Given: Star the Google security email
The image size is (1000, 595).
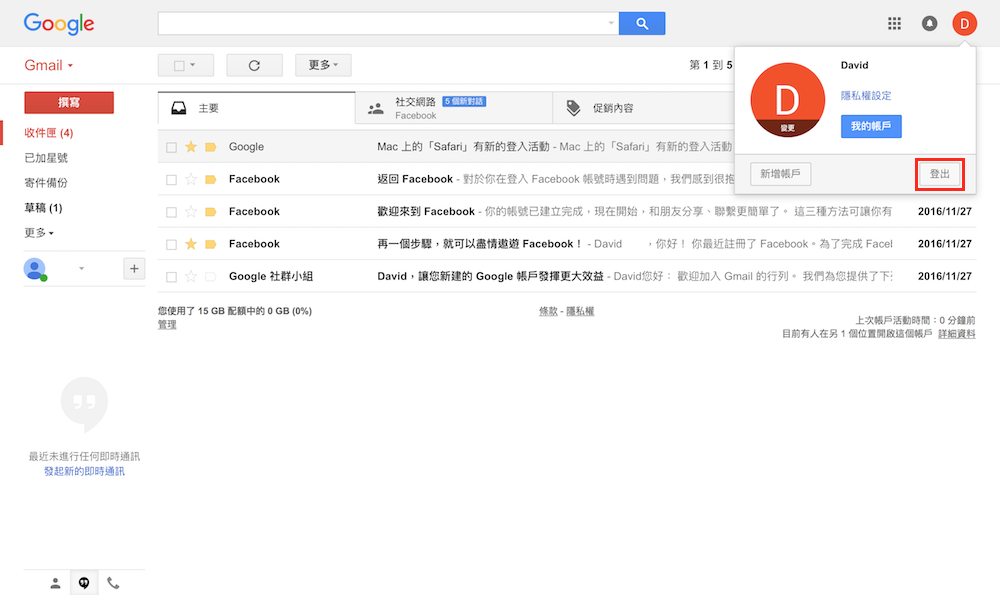Looking at the screenshot, I should point(191,147).
